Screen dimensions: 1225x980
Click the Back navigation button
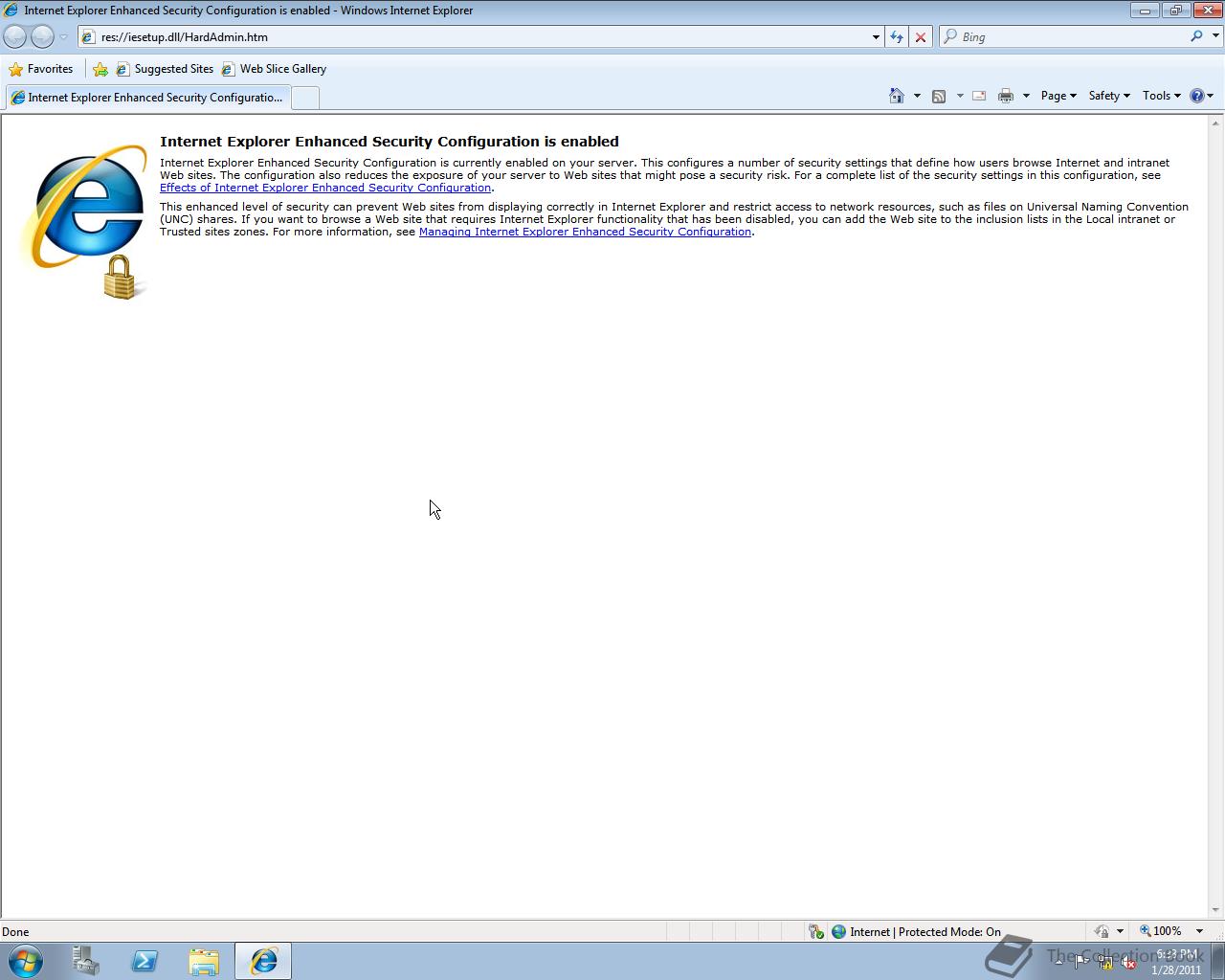[15, 36]
